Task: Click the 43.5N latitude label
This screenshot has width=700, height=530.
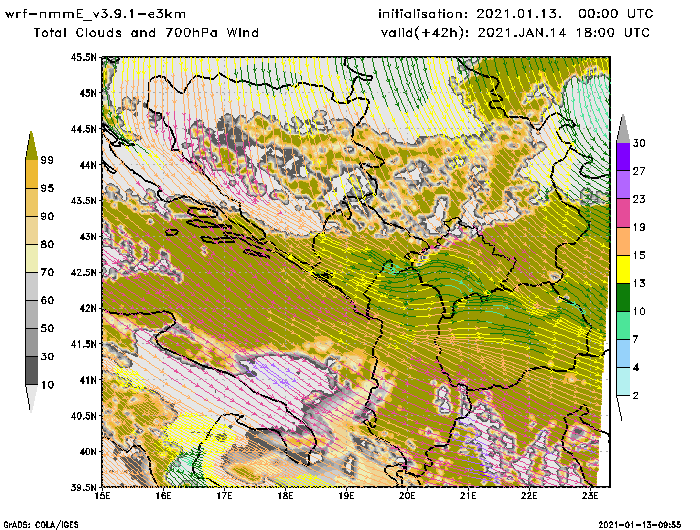Action: [x=83, y=200]
